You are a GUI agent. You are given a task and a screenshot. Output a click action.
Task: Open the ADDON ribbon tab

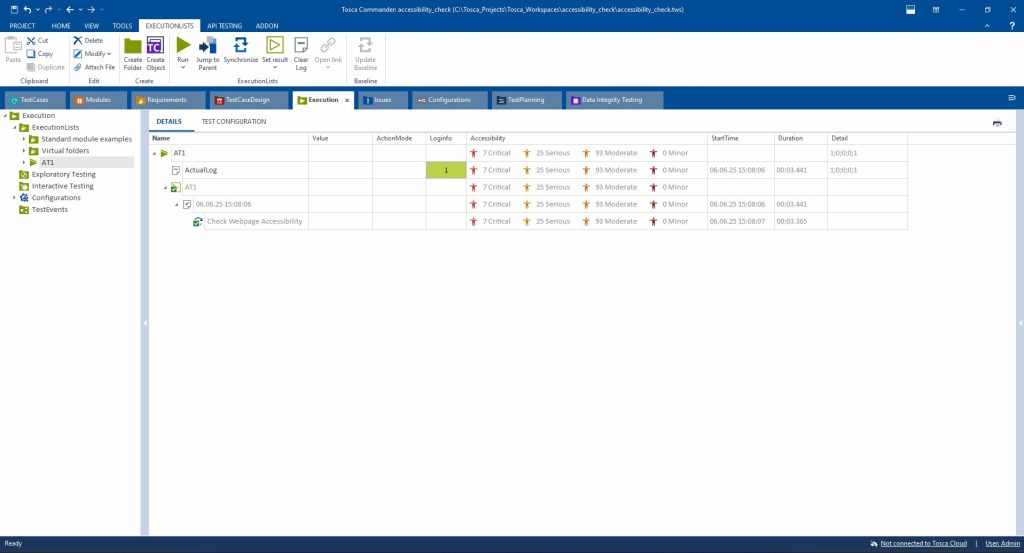point(267,26)
